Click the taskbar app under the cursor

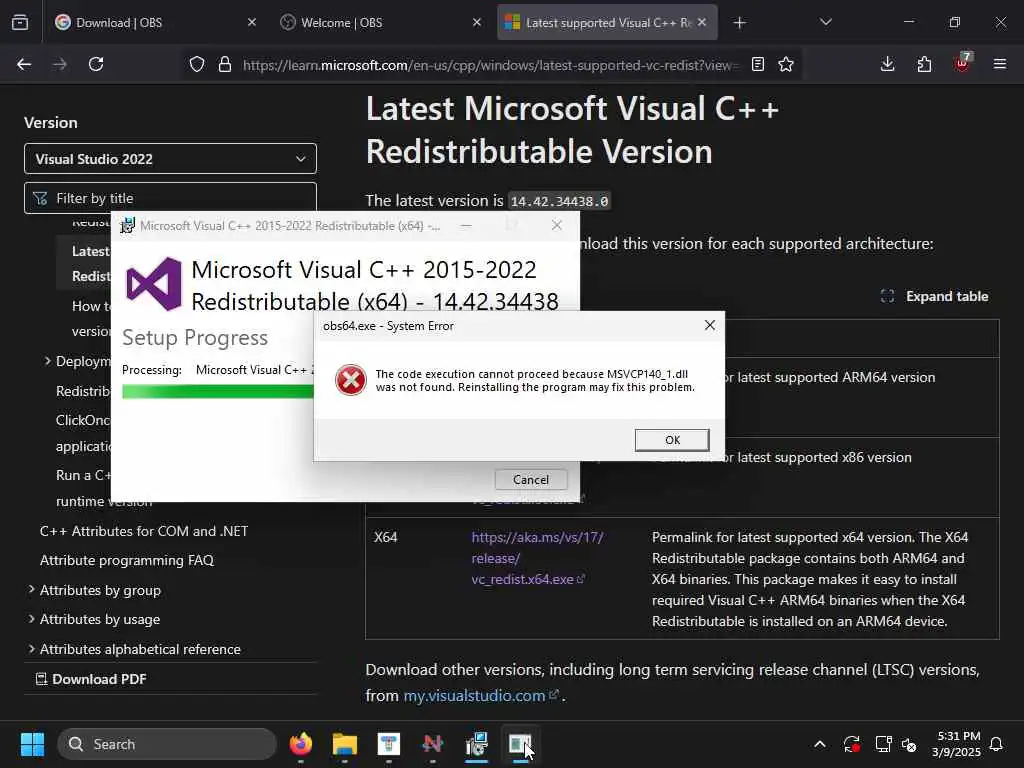520,744
